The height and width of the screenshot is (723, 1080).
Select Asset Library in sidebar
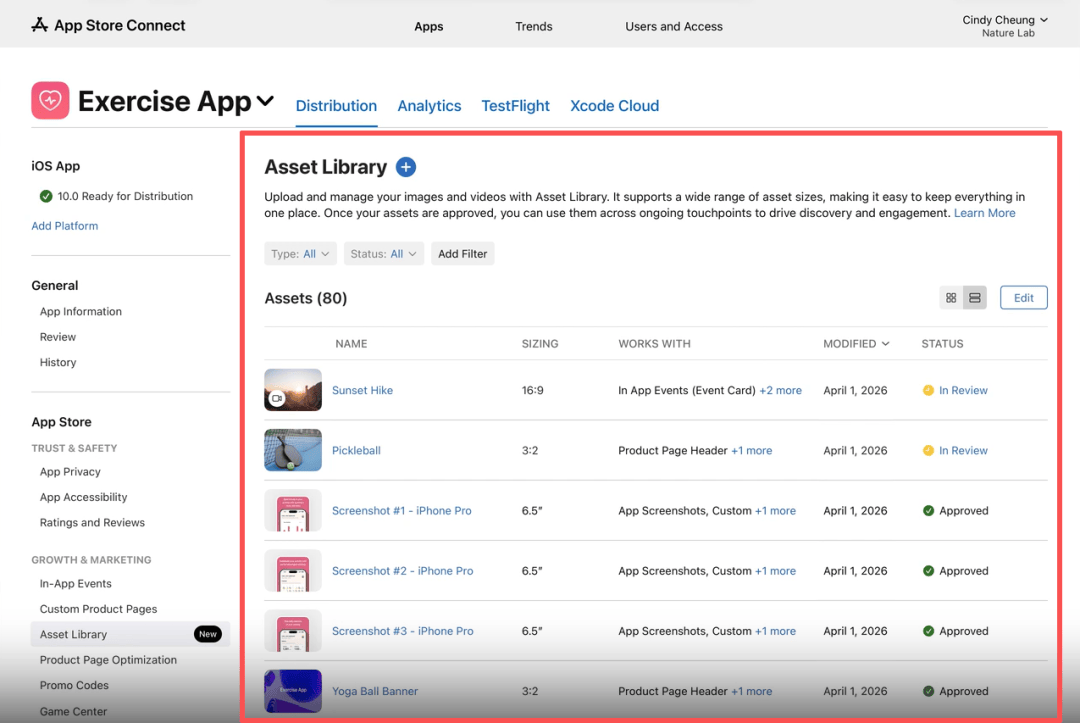click(130, 634)
